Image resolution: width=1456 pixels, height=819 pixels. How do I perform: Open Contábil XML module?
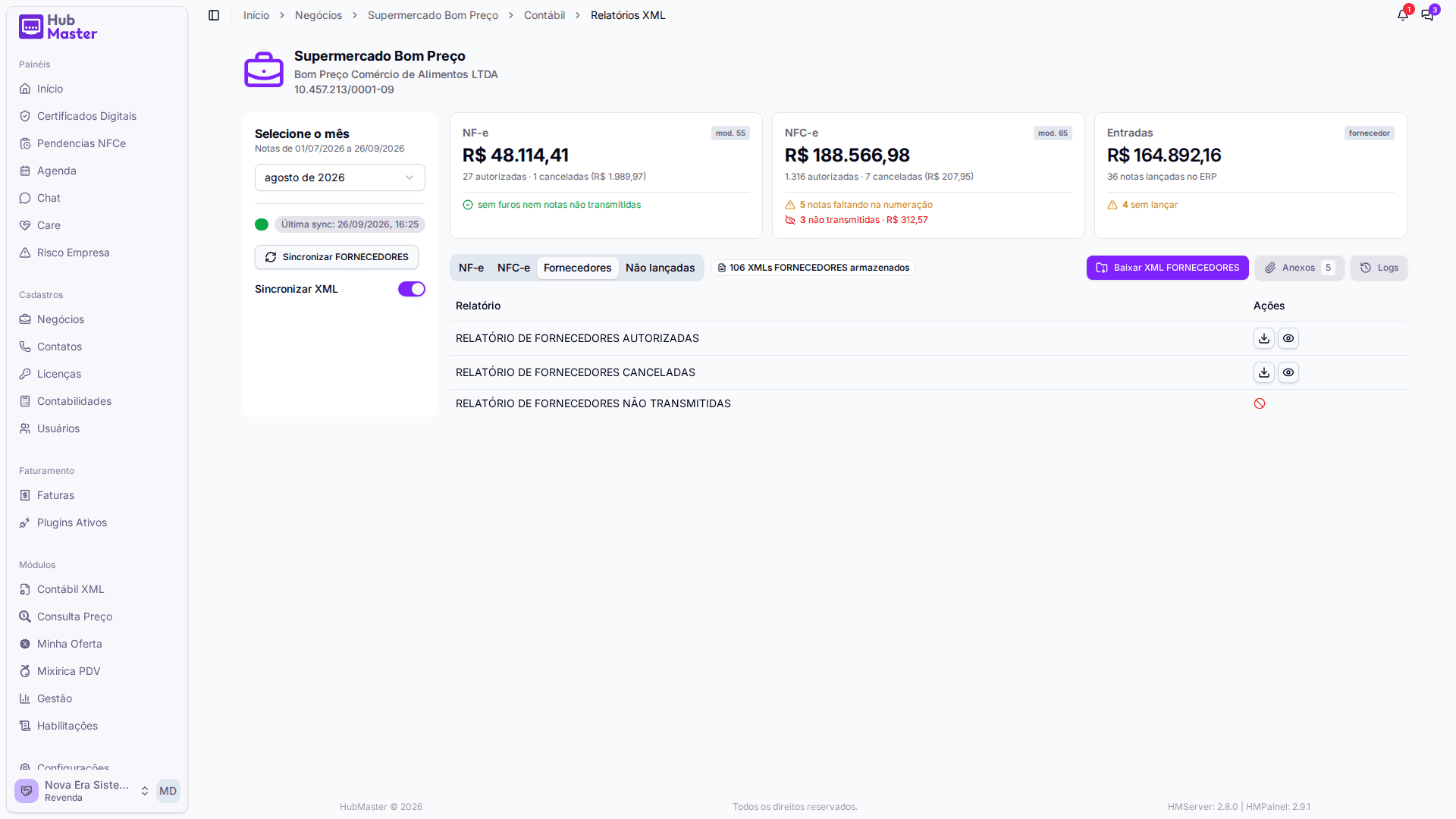pos(97,589)
